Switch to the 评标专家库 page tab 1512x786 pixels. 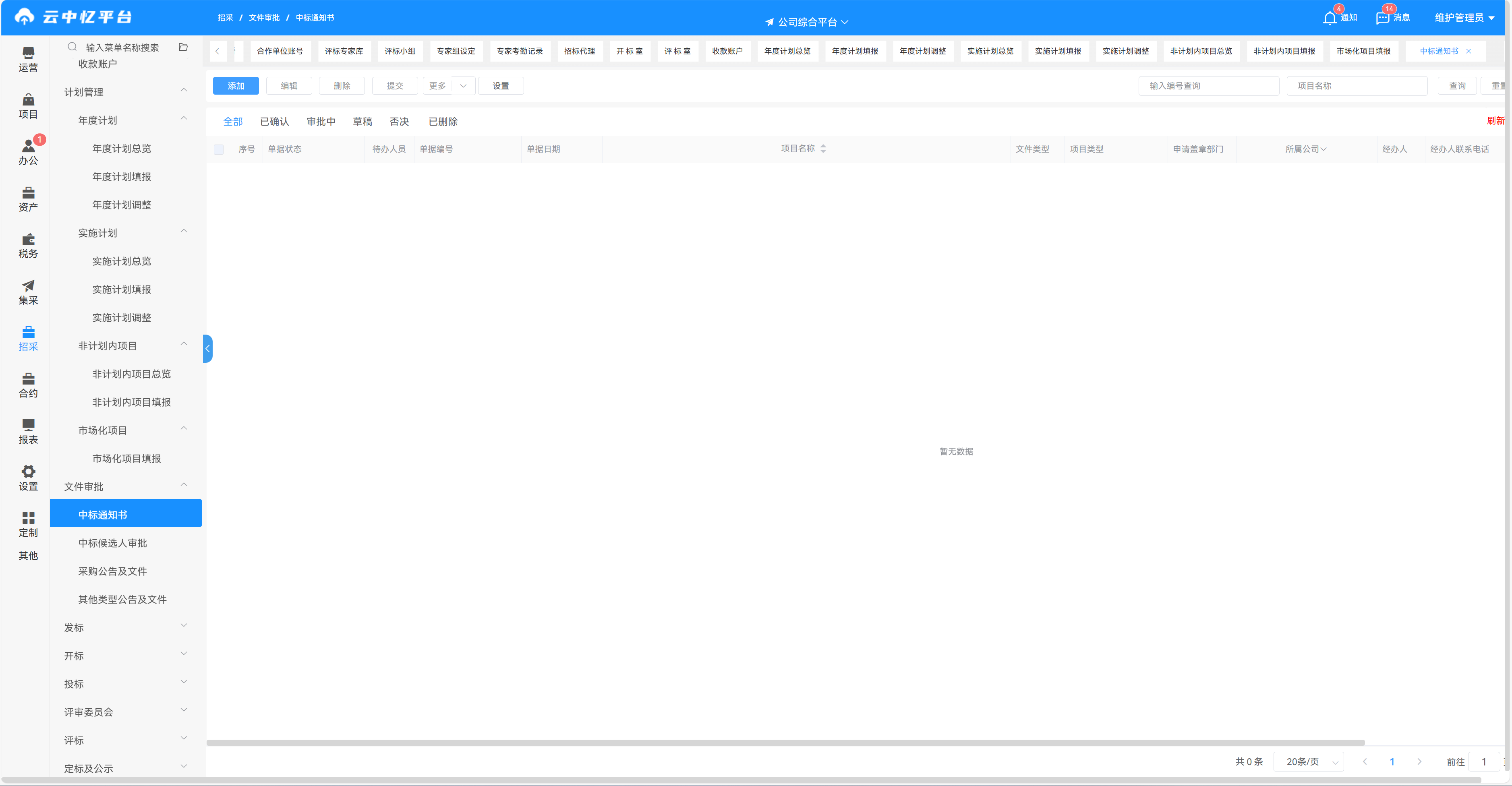(344, 51)
